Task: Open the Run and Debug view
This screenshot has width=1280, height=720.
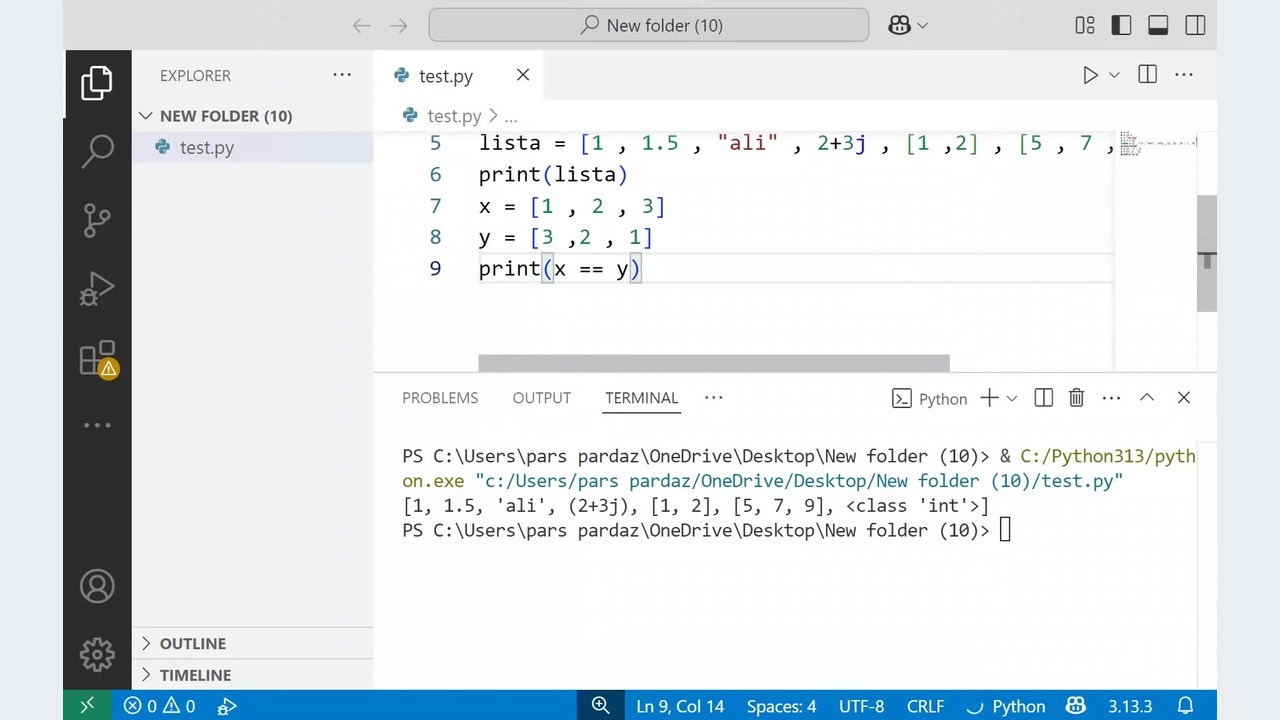Action: [97, 289]
